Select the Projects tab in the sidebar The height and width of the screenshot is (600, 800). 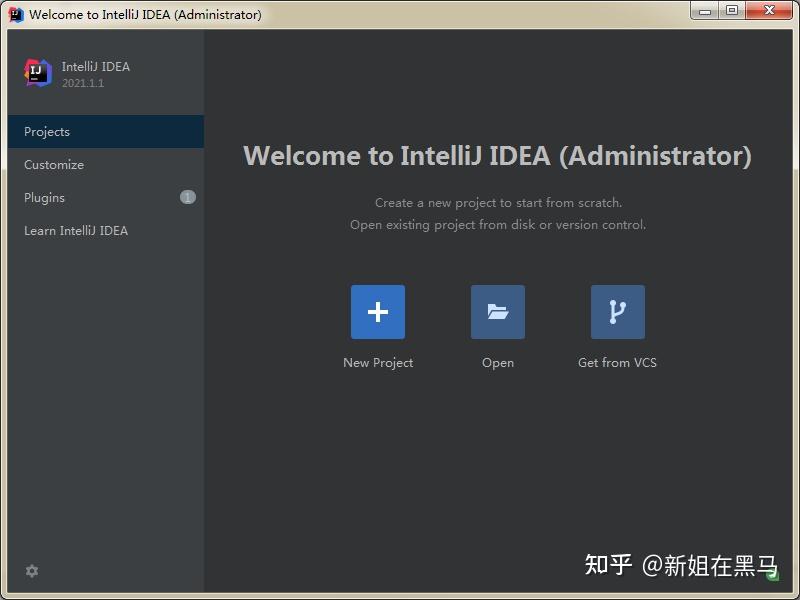tap(47, 131)
